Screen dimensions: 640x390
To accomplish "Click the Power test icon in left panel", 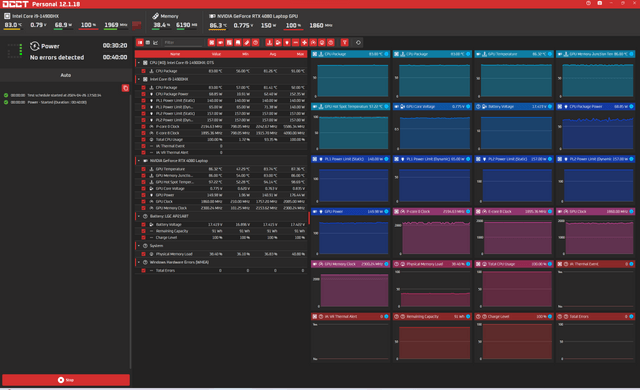I will click(34, 46).
